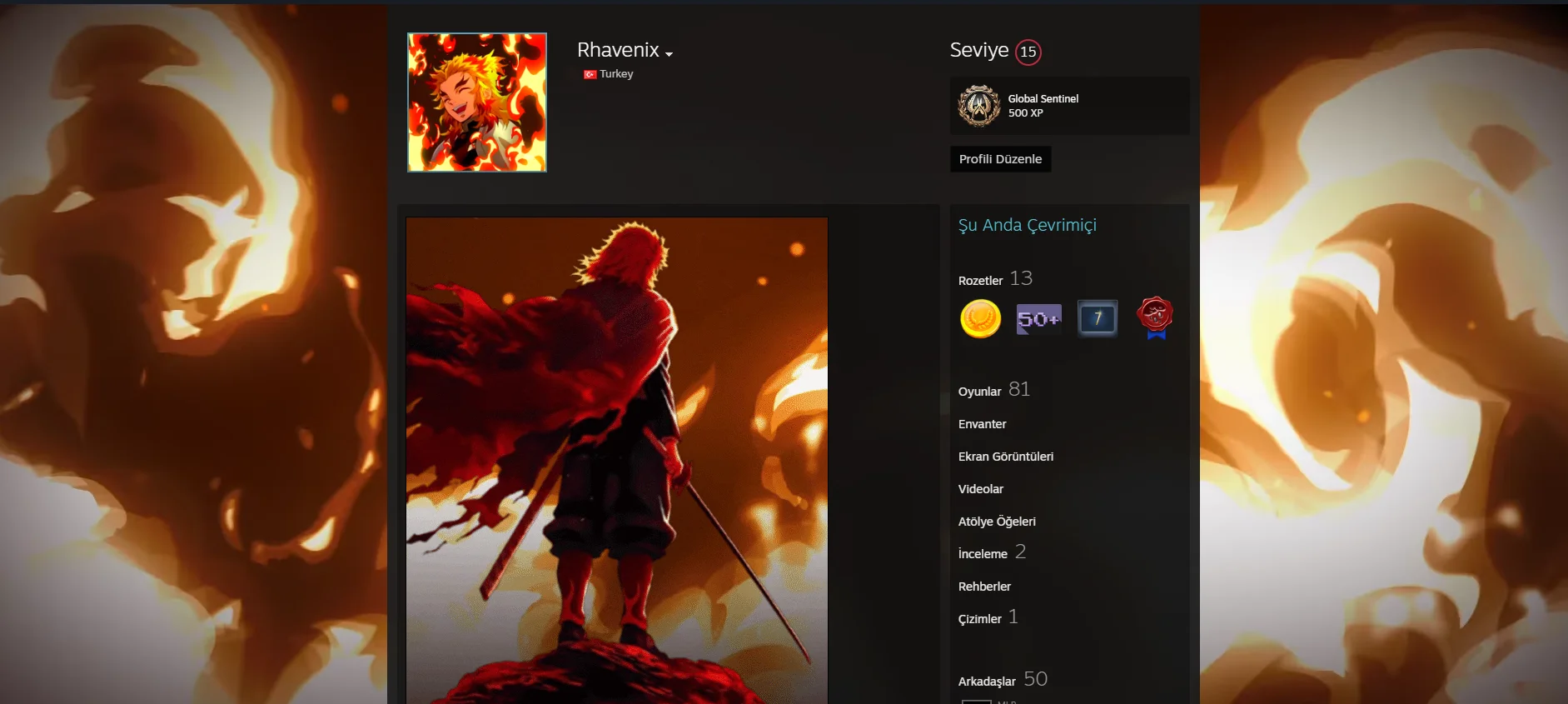
Task: View Ekran Görüntüleri screenshots
Action: (1006, 457)
